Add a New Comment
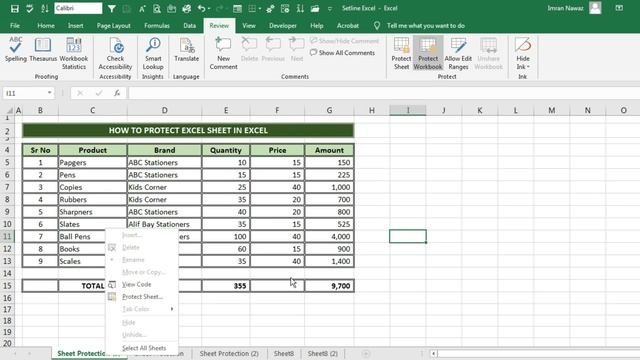Screen dimensions: 640x360 223,53
